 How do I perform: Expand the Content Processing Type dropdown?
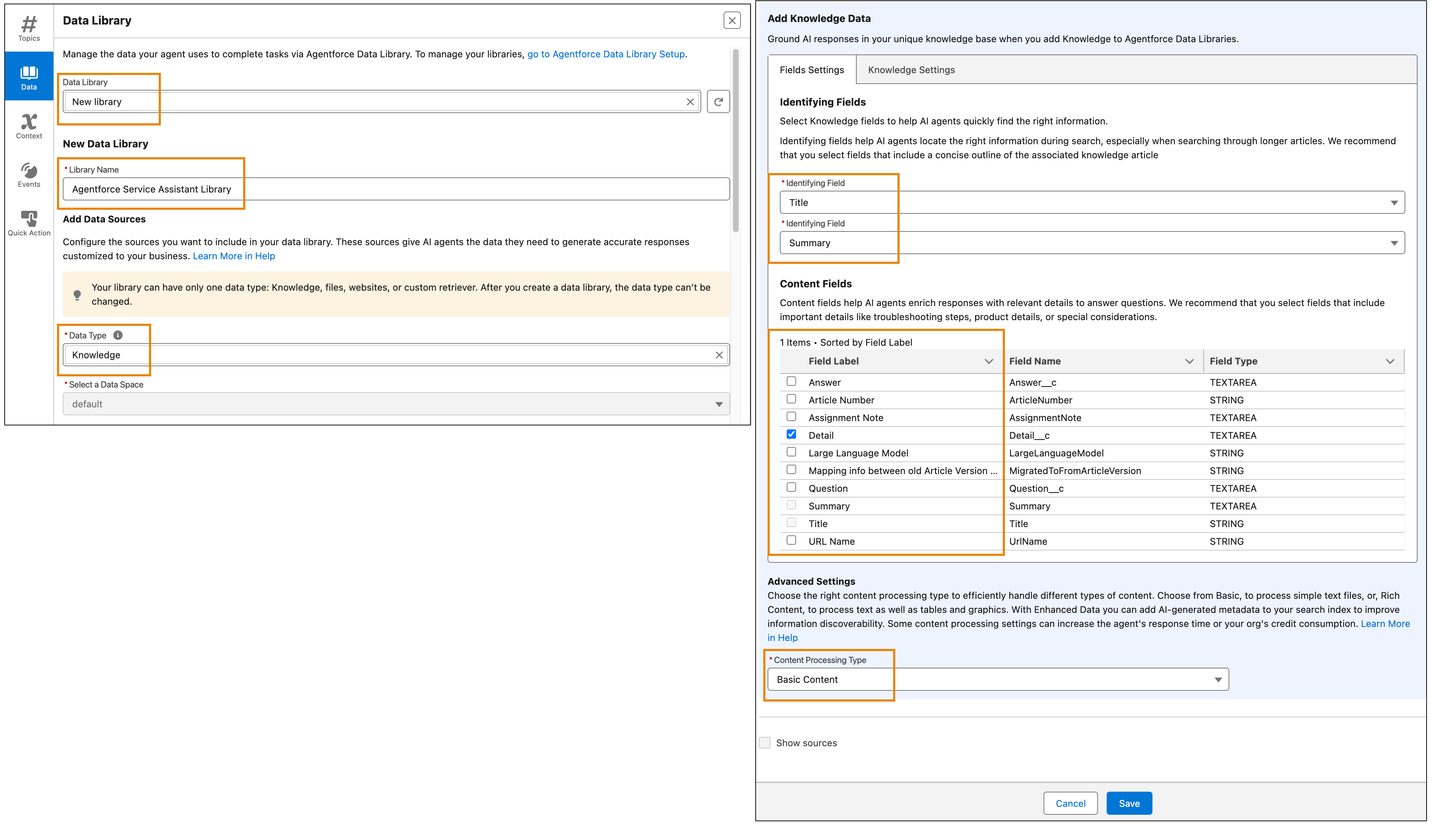pos(998,680)
